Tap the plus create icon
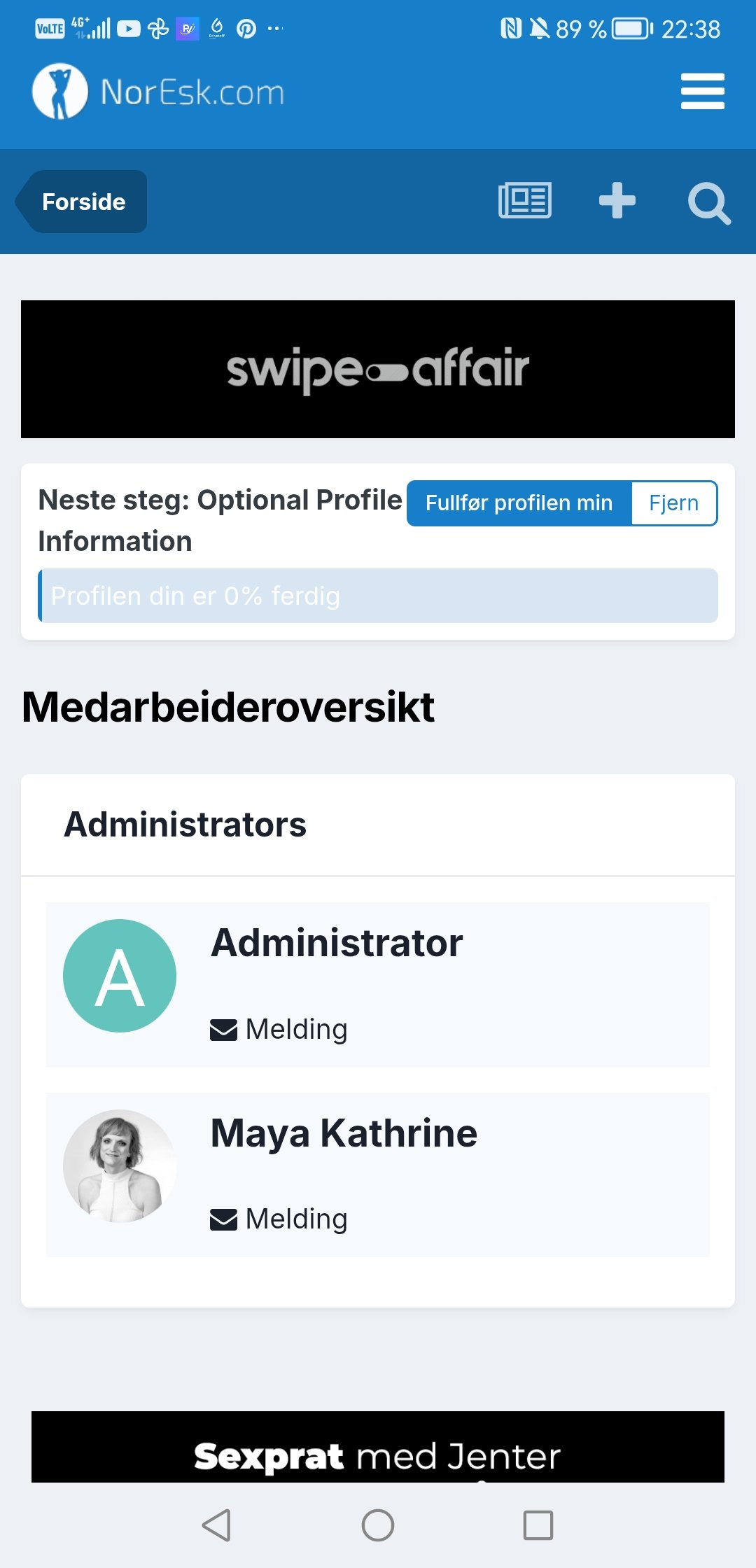Viewport: 756px width, 1568px height. [x=617, y=201]
